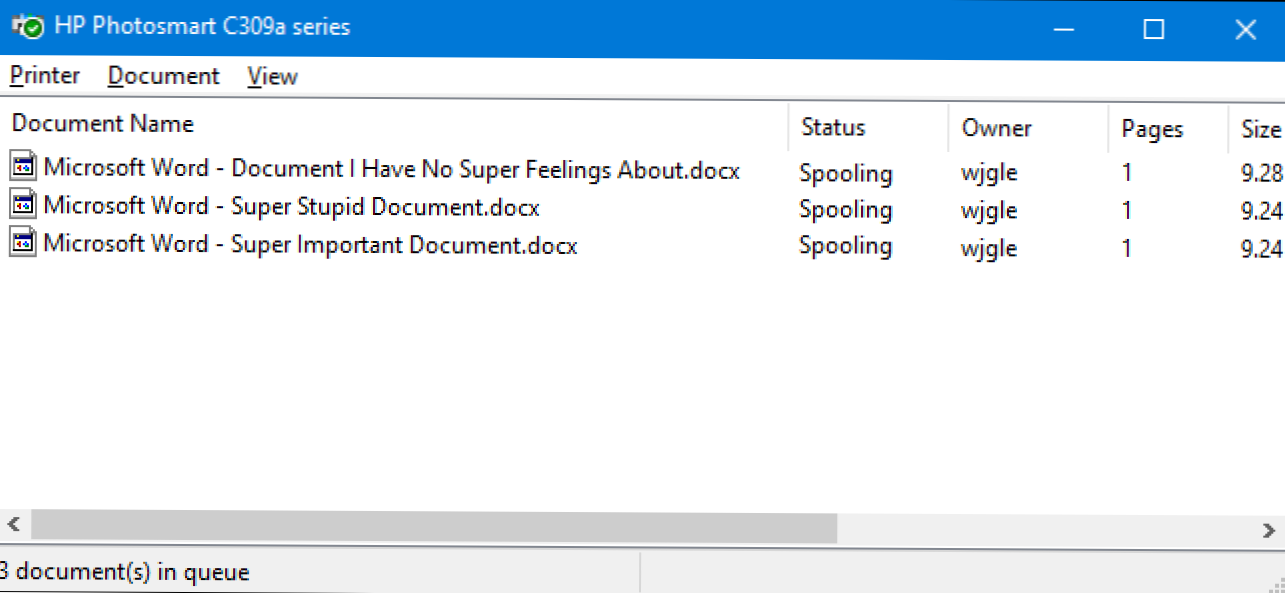Click Spooling status of Super Important Document
This screenshot has height=593, width=1285.
[x=846, y=246]
